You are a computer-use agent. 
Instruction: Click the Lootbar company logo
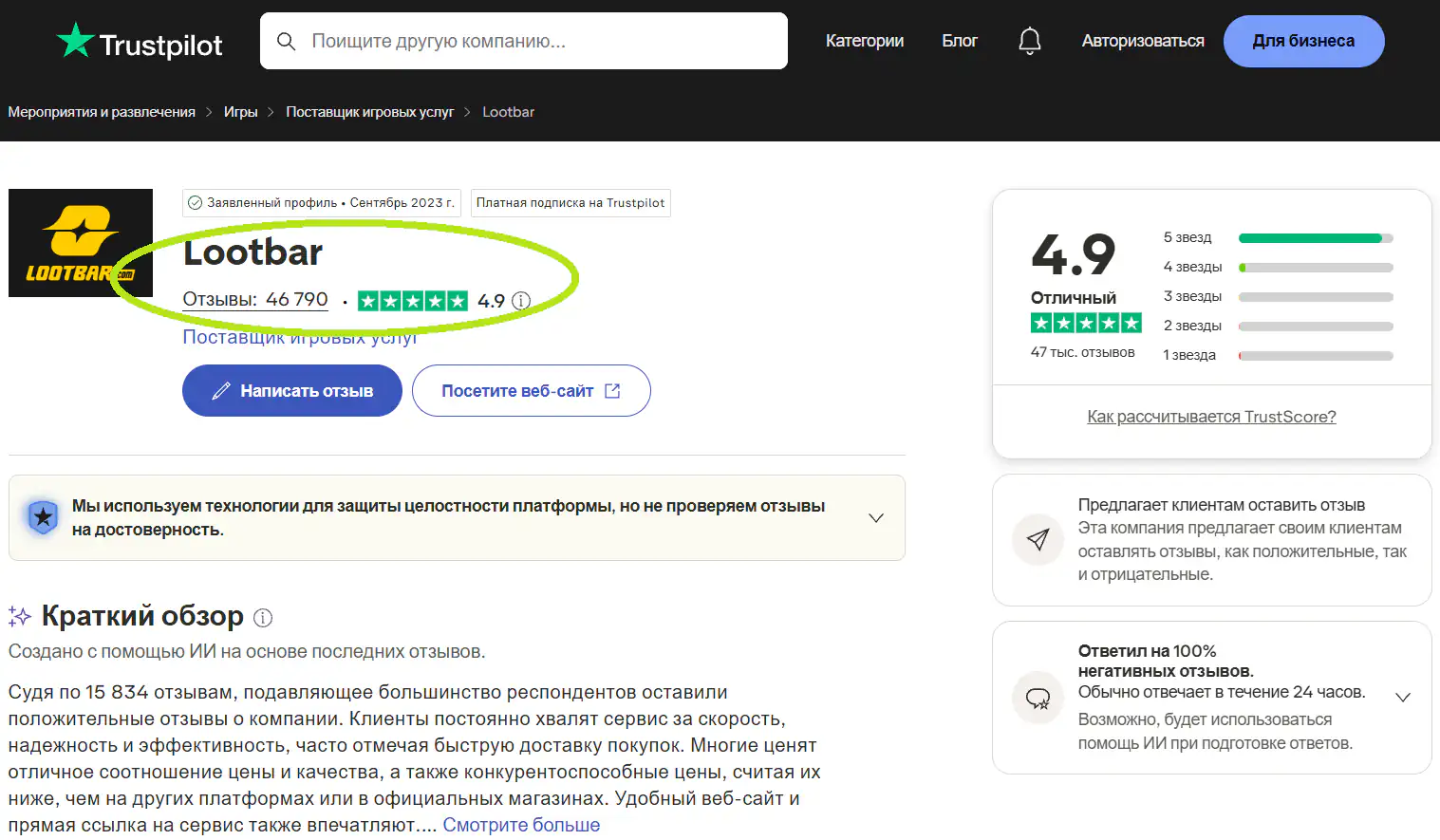coord(81,243)
